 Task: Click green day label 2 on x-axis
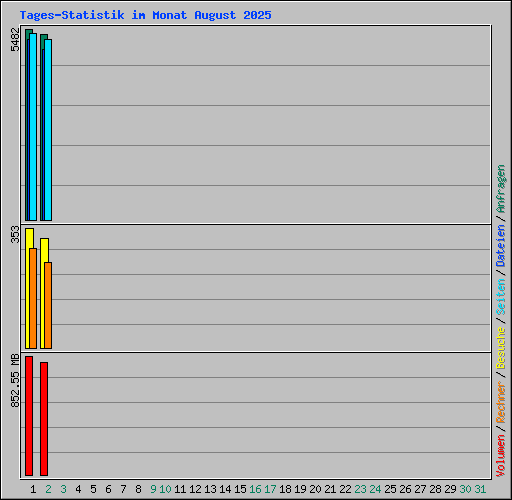click(x=48, y=489)
